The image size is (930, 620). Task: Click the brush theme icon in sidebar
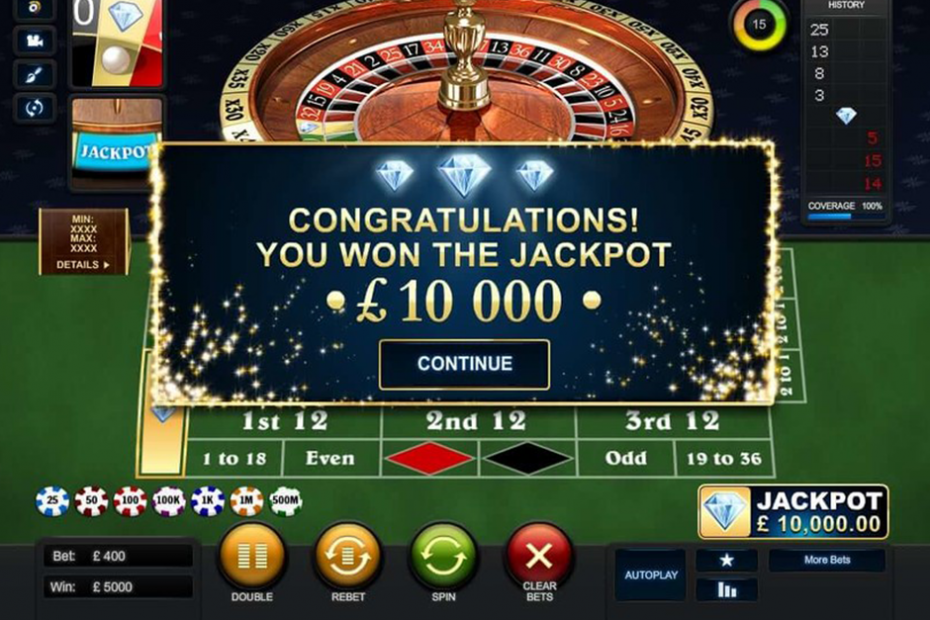pos(34,75)
